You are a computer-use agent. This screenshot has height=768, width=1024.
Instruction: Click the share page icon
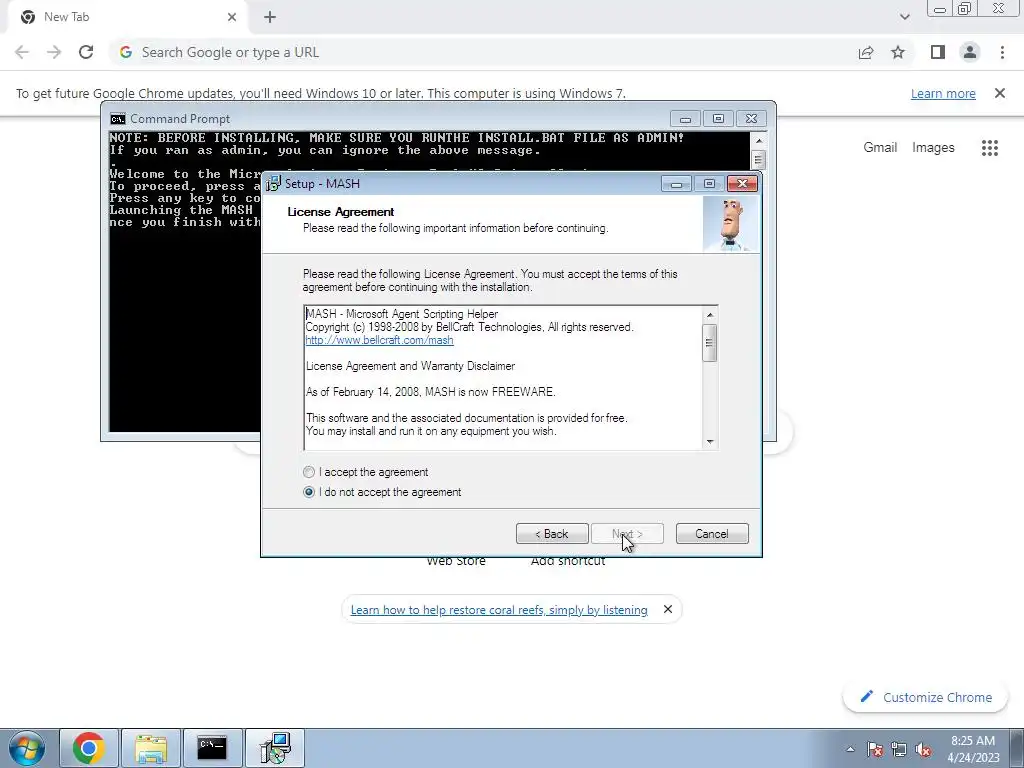click(x=866, y=52)
